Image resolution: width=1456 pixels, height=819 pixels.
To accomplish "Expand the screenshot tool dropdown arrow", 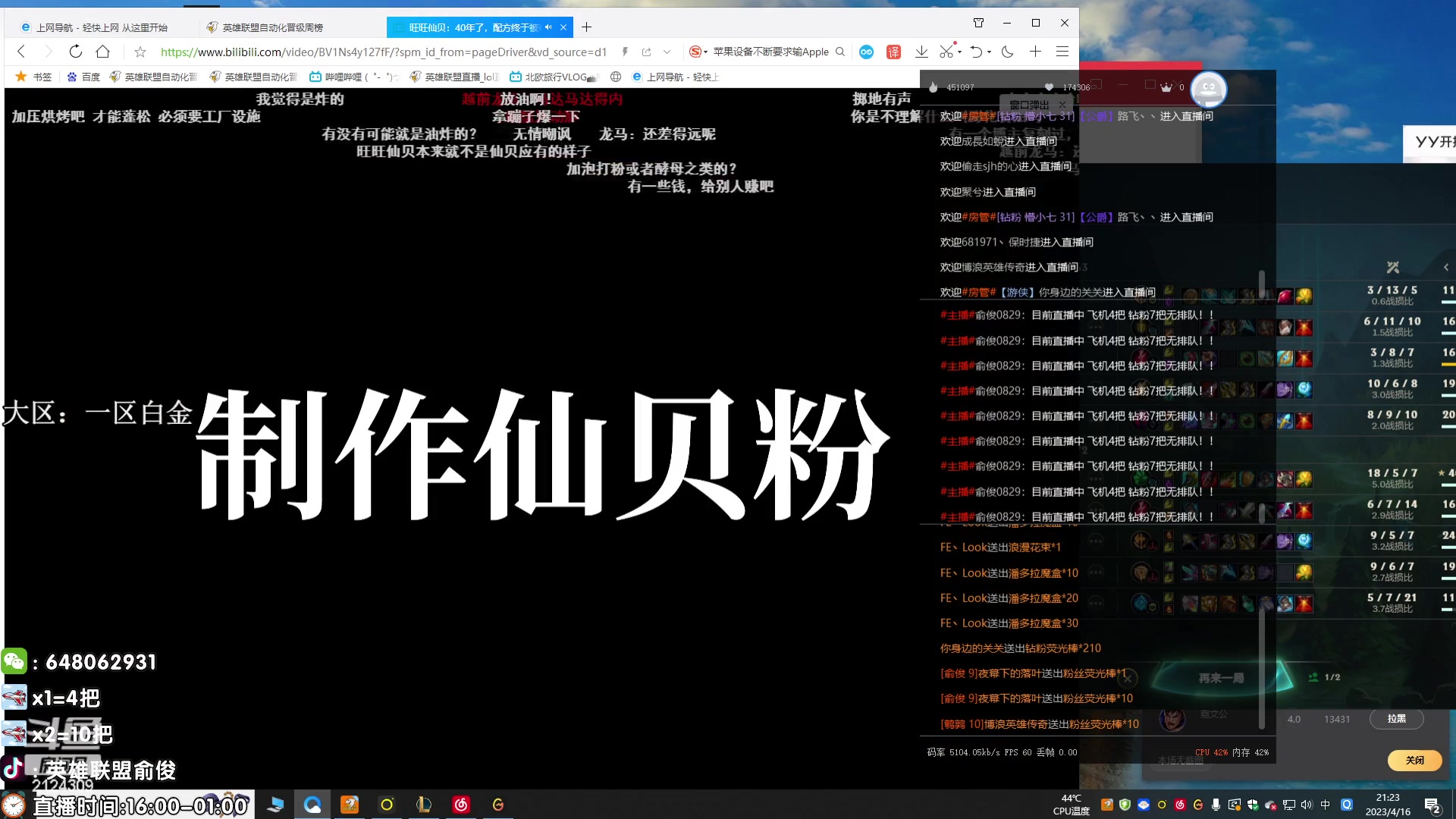I will pyautogui.click(x=960, y=52).
